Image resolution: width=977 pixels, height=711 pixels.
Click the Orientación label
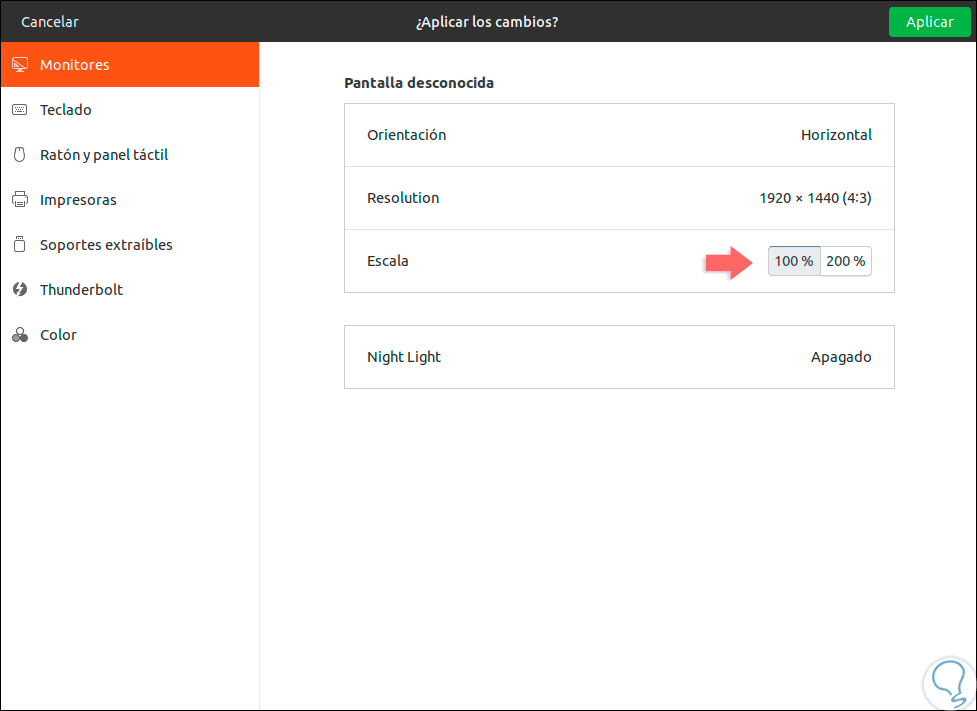(x=406, y=135)
